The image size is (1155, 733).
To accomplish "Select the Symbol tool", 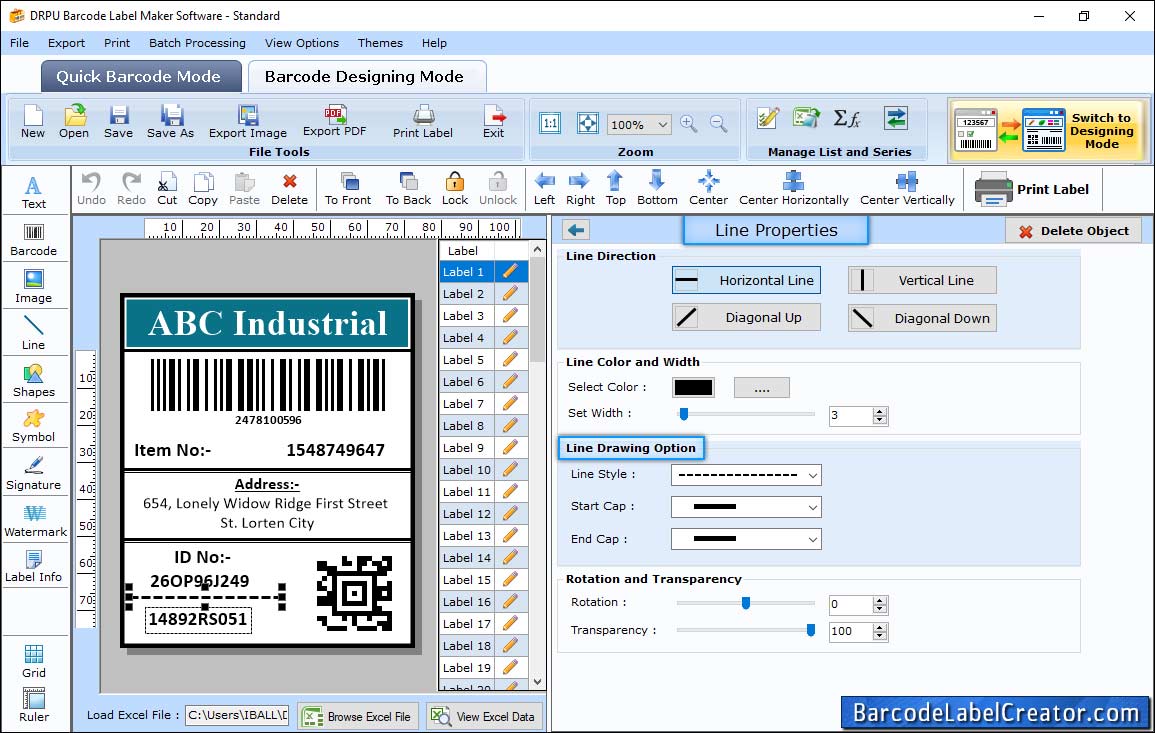I will coord(33,427).
